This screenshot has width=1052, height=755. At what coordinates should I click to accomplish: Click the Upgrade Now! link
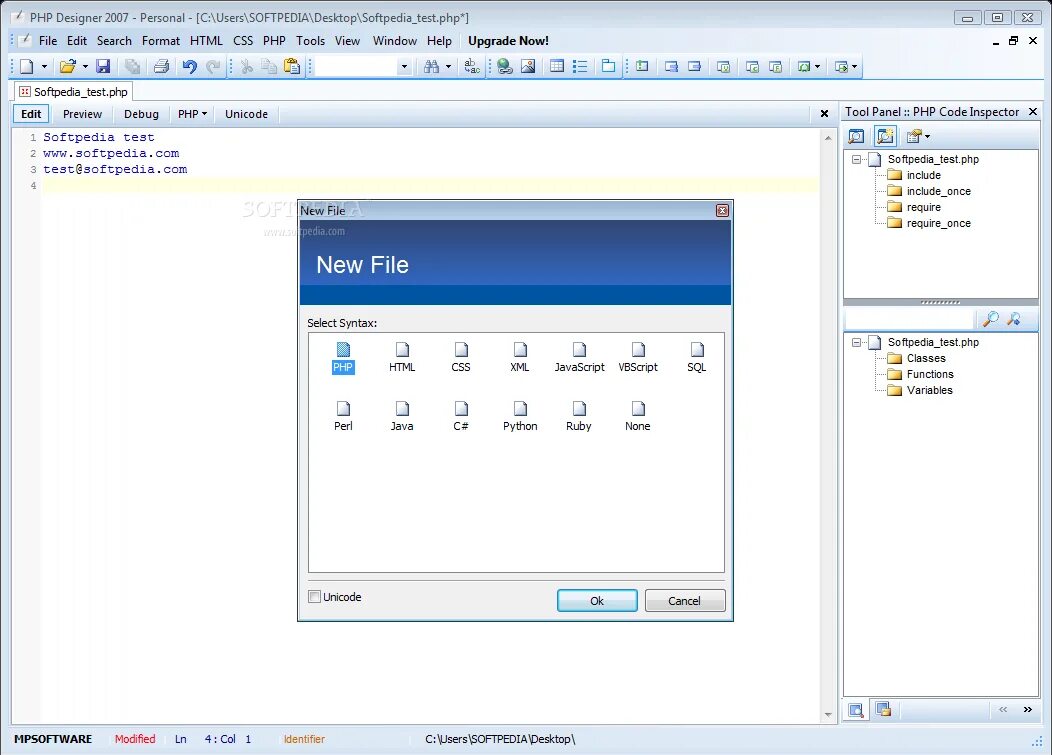coord(508,41)
